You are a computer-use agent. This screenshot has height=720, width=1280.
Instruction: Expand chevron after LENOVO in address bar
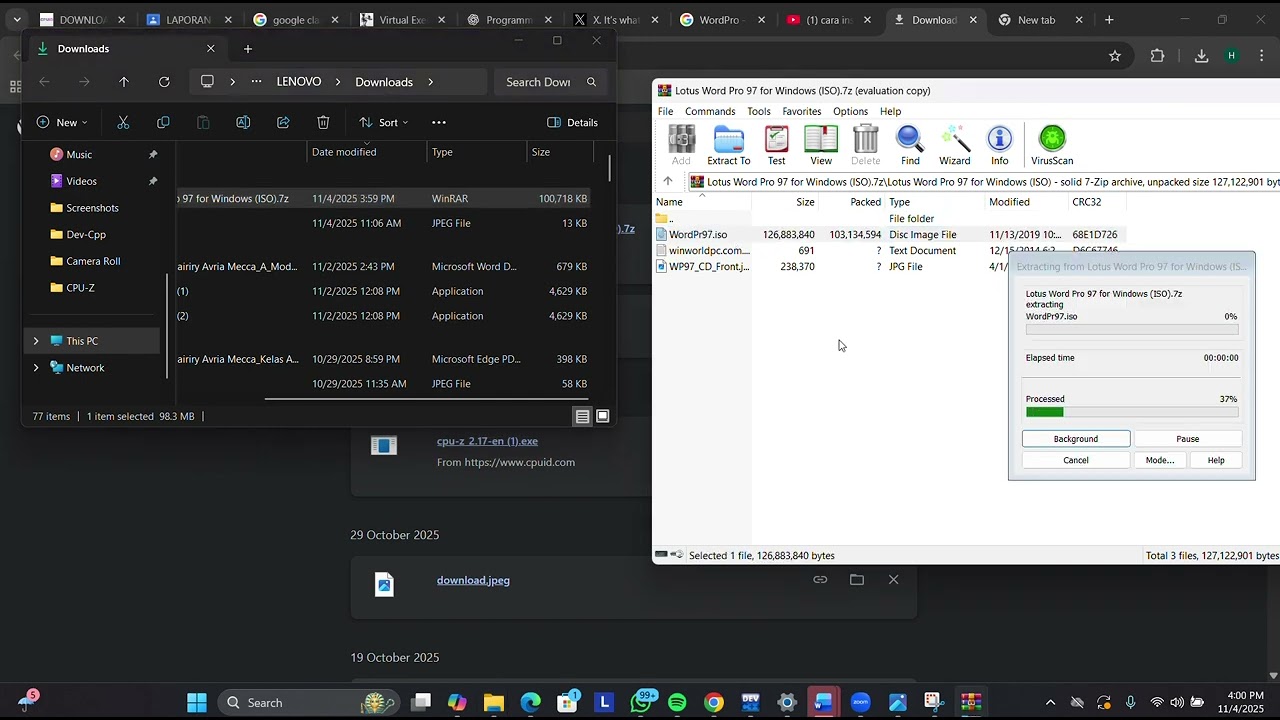pos(338,82)
